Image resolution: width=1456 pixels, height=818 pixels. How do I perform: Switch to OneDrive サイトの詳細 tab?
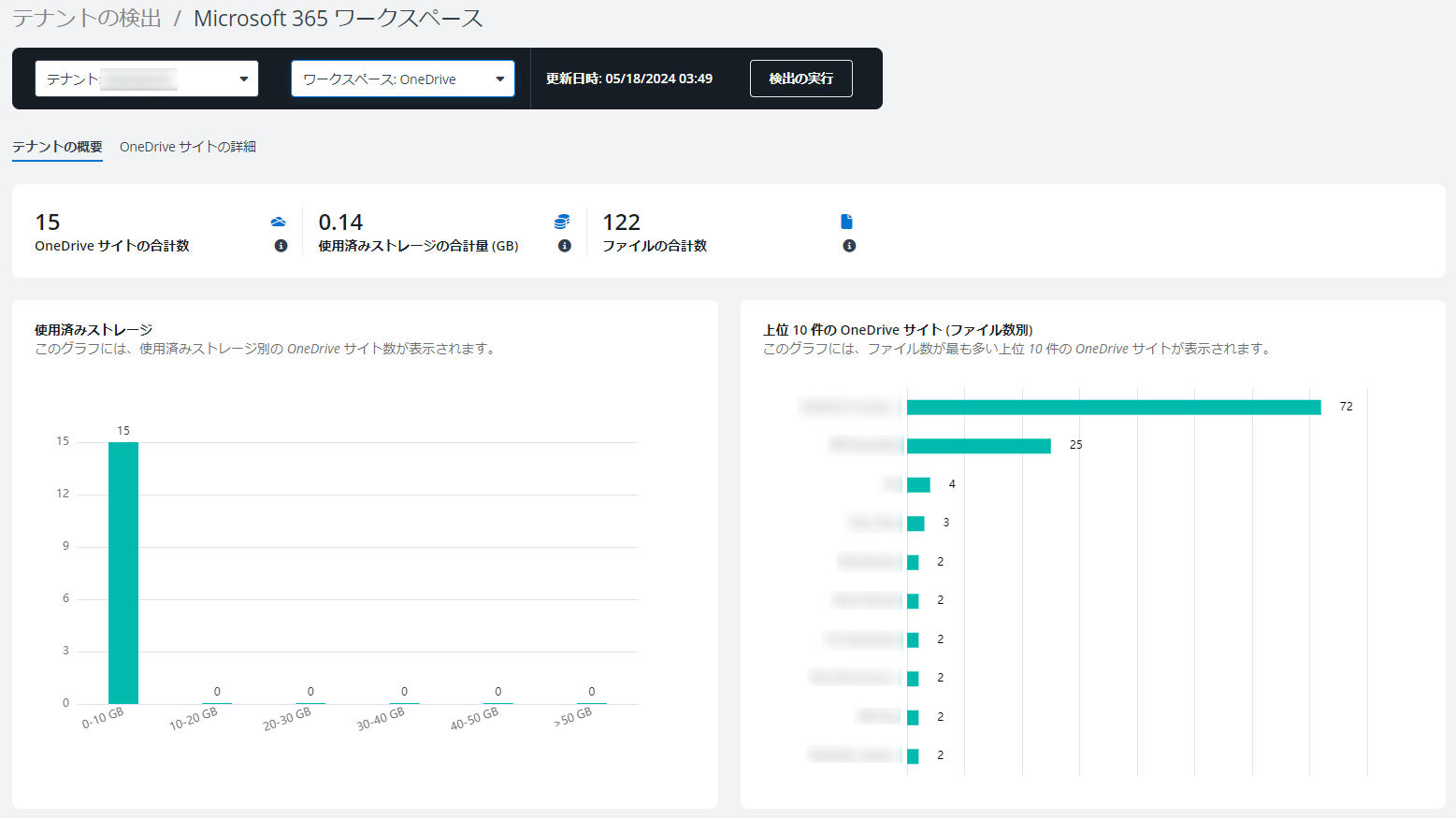188,147
